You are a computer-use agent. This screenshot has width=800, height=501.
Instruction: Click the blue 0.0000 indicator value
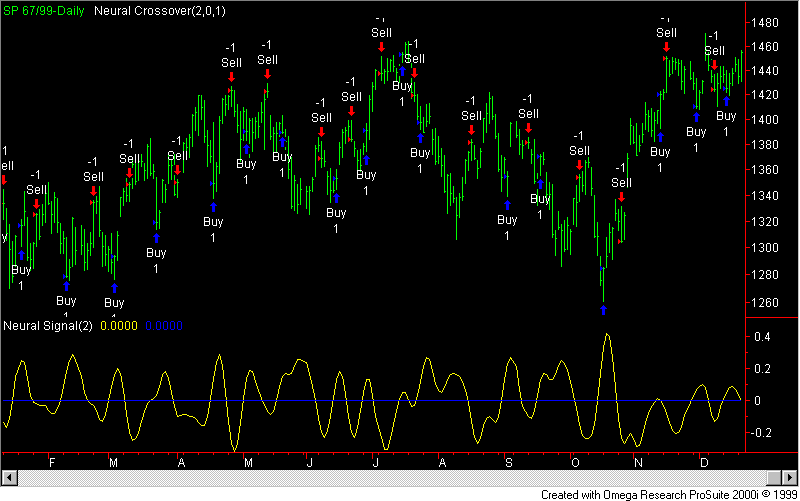[x=163, y=326]
